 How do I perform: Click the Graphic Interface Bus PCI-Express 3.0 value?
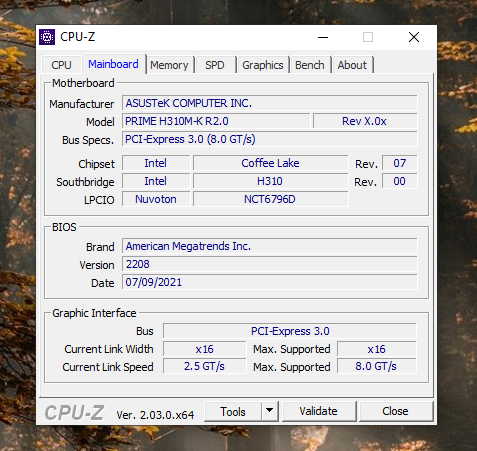(290, 331)
